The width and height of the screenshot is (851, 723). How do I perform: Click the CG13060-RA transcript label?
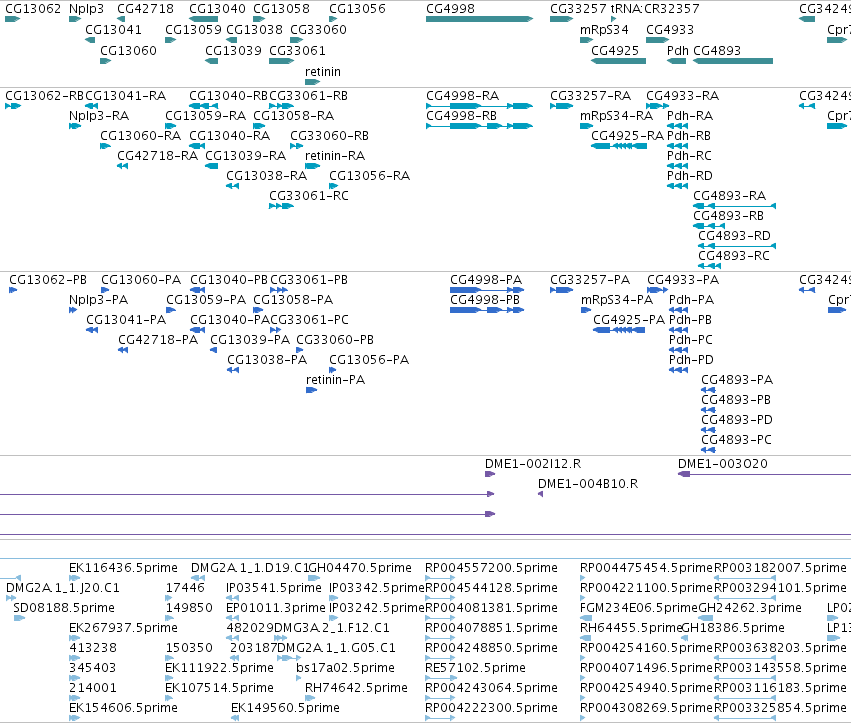click(141, 136)
